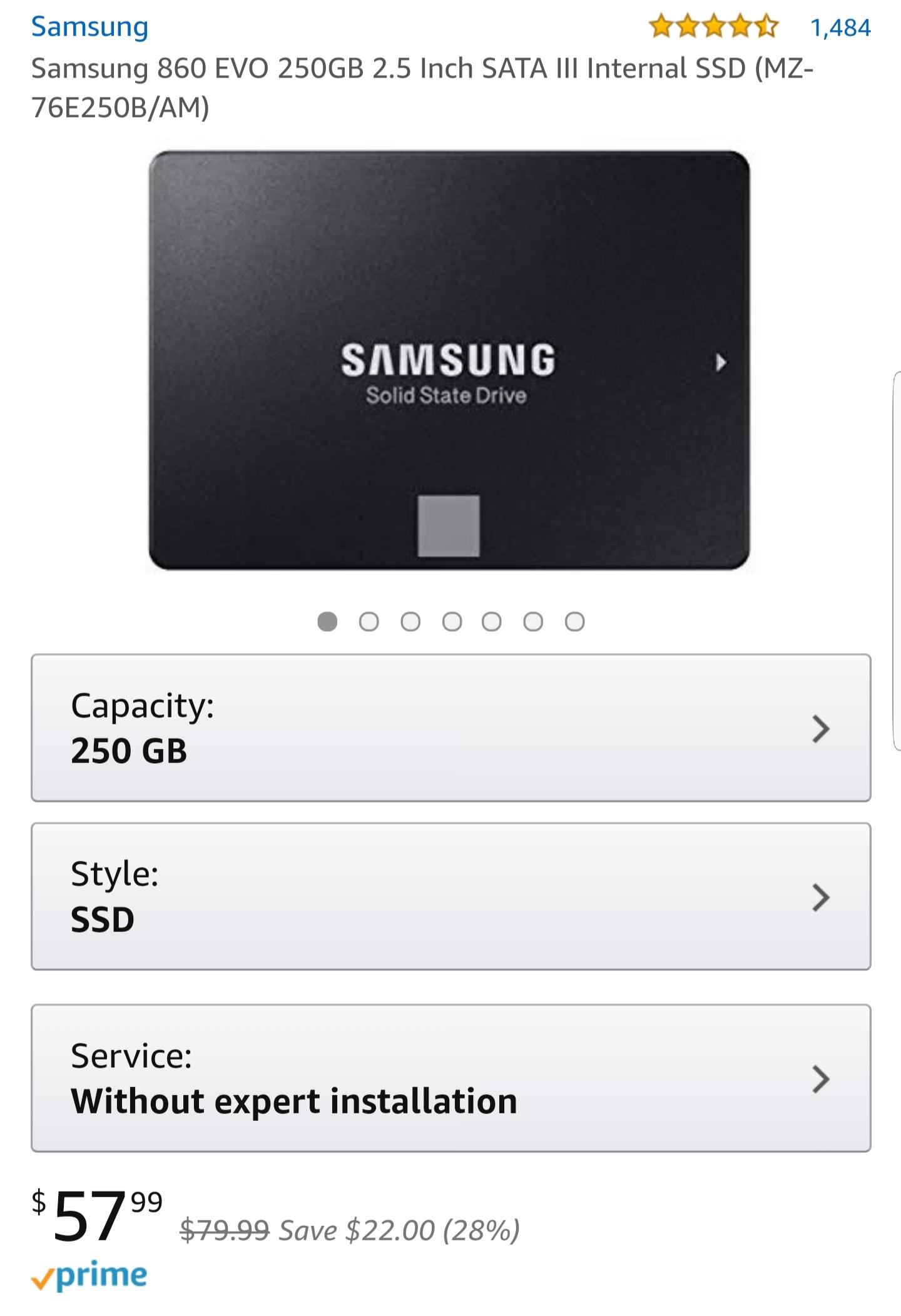Select the second carousel dot
This screenshot has height=1316, width=901.
368,621
